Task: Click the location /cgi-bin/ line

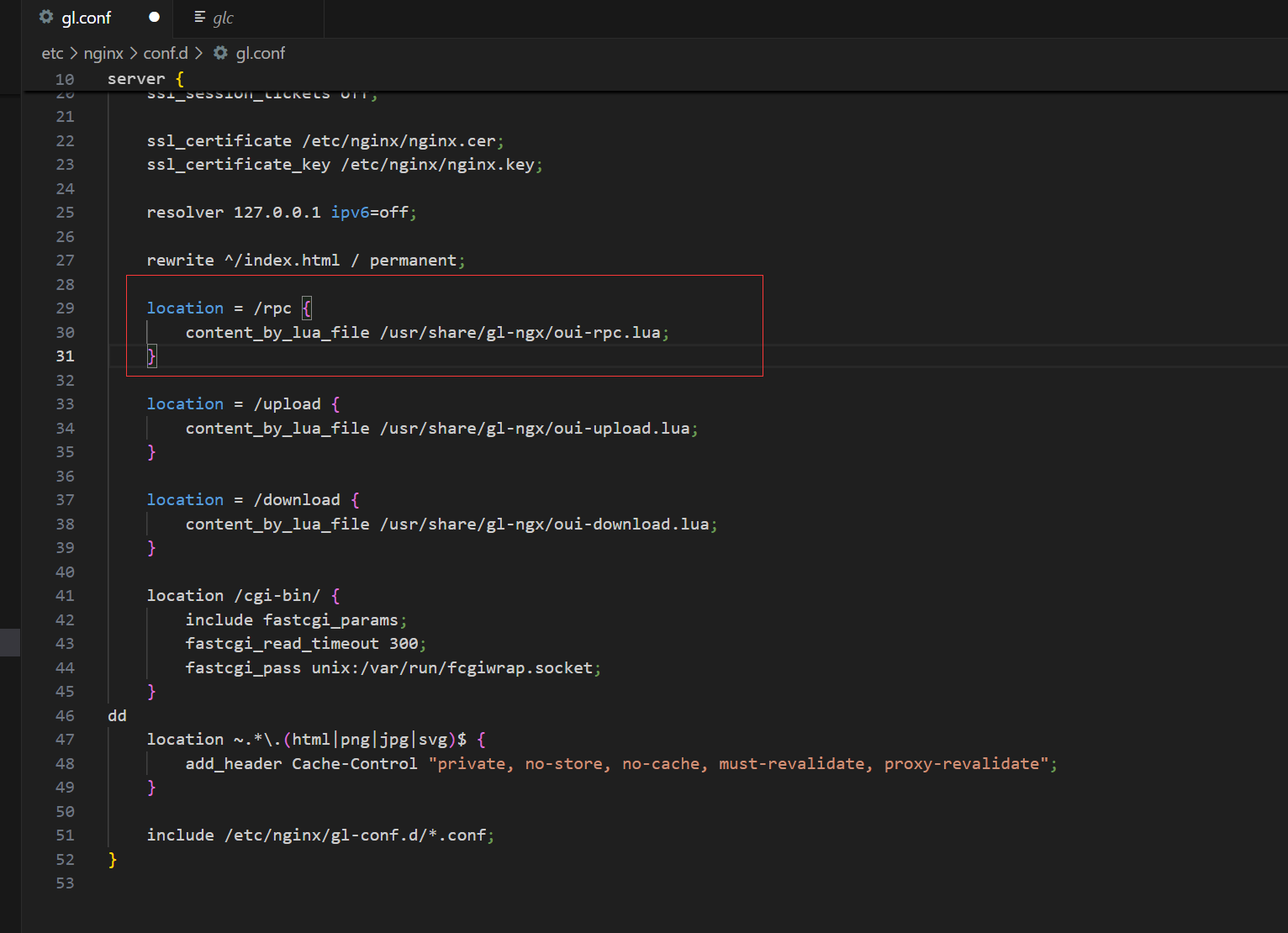Action: 244,596
